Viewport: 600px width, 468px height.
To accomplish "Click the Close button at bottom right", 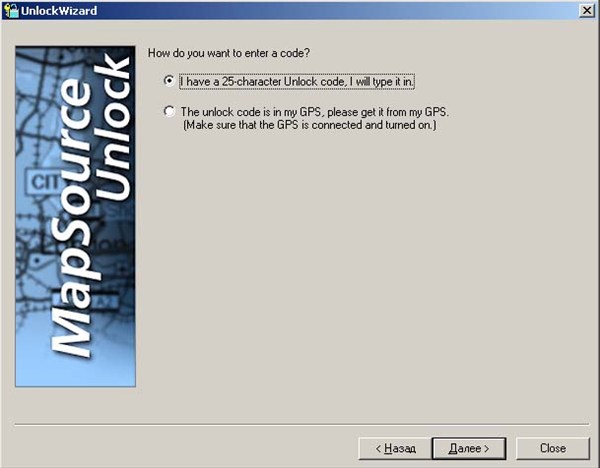I will point(553,448).
